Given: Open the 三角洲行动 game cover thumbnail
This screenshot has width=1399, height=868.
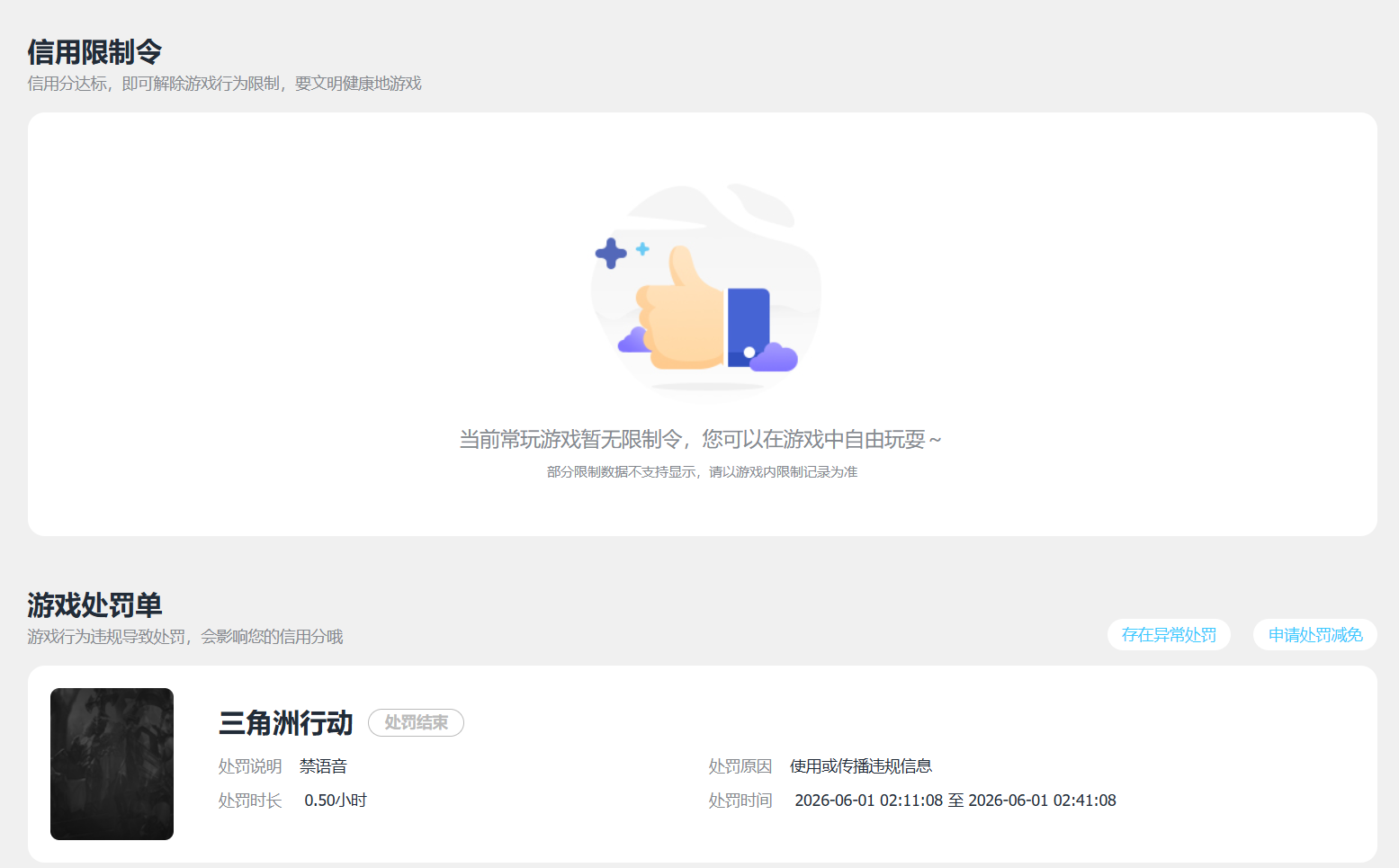Looking at the screenshot, I should coord(112,764).
